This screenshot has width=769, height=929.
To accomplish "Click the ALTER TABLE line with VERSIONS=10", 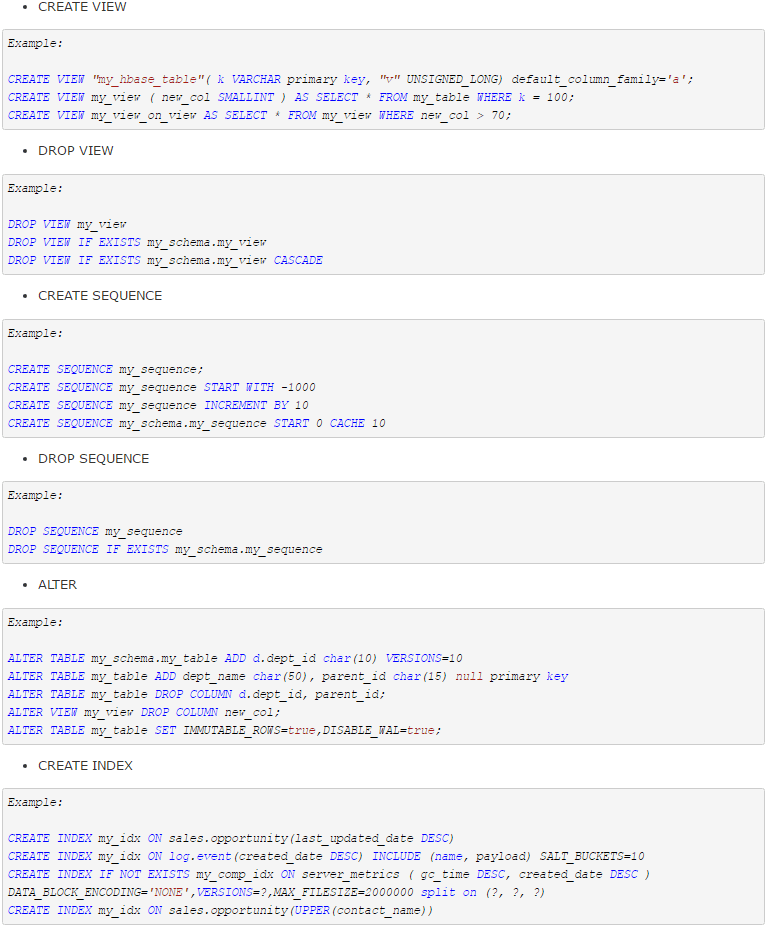I will tap(235, 658).
